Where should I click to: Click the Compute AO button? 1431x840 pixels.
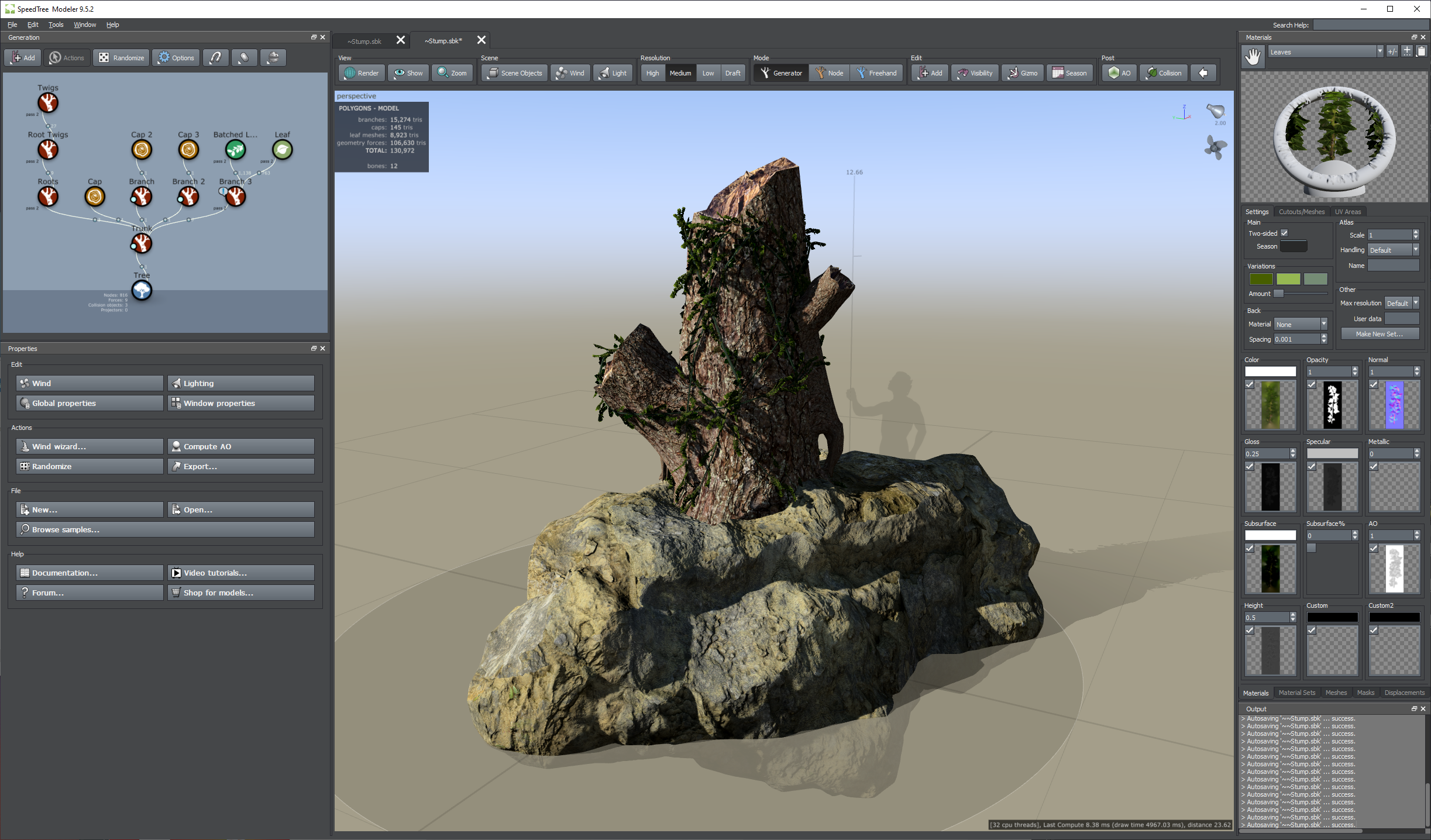[240, 446]
